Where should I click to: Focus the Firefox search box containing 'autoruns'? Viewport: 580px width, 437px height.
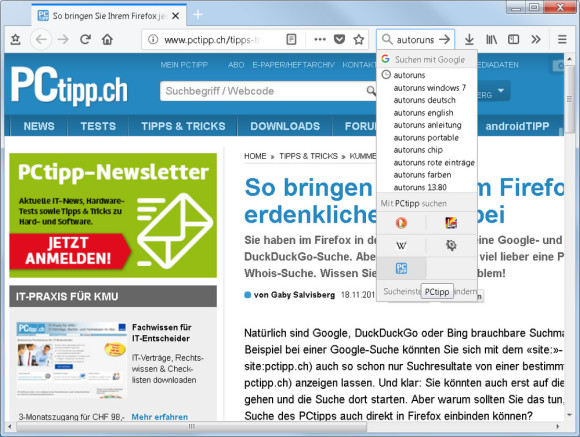tap(415, 39)
